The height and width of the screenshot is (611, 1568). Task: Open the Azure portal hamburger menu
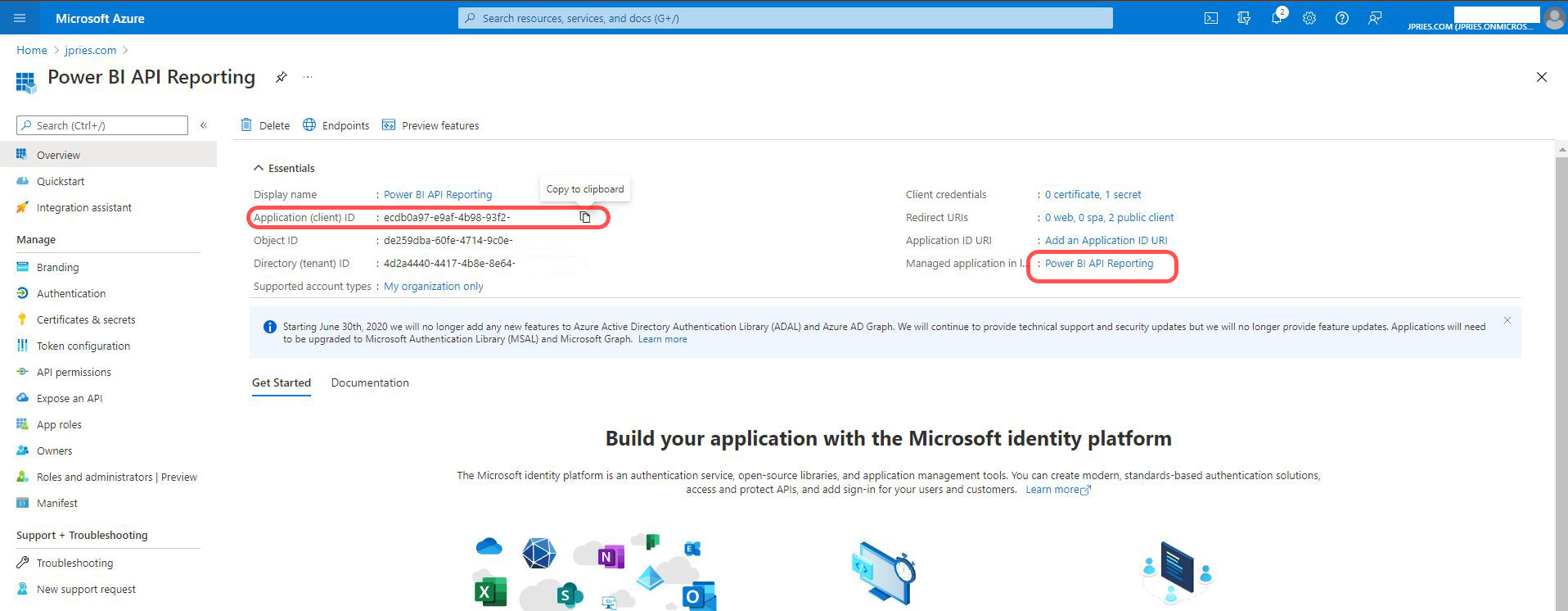click(x=20, y=18)
